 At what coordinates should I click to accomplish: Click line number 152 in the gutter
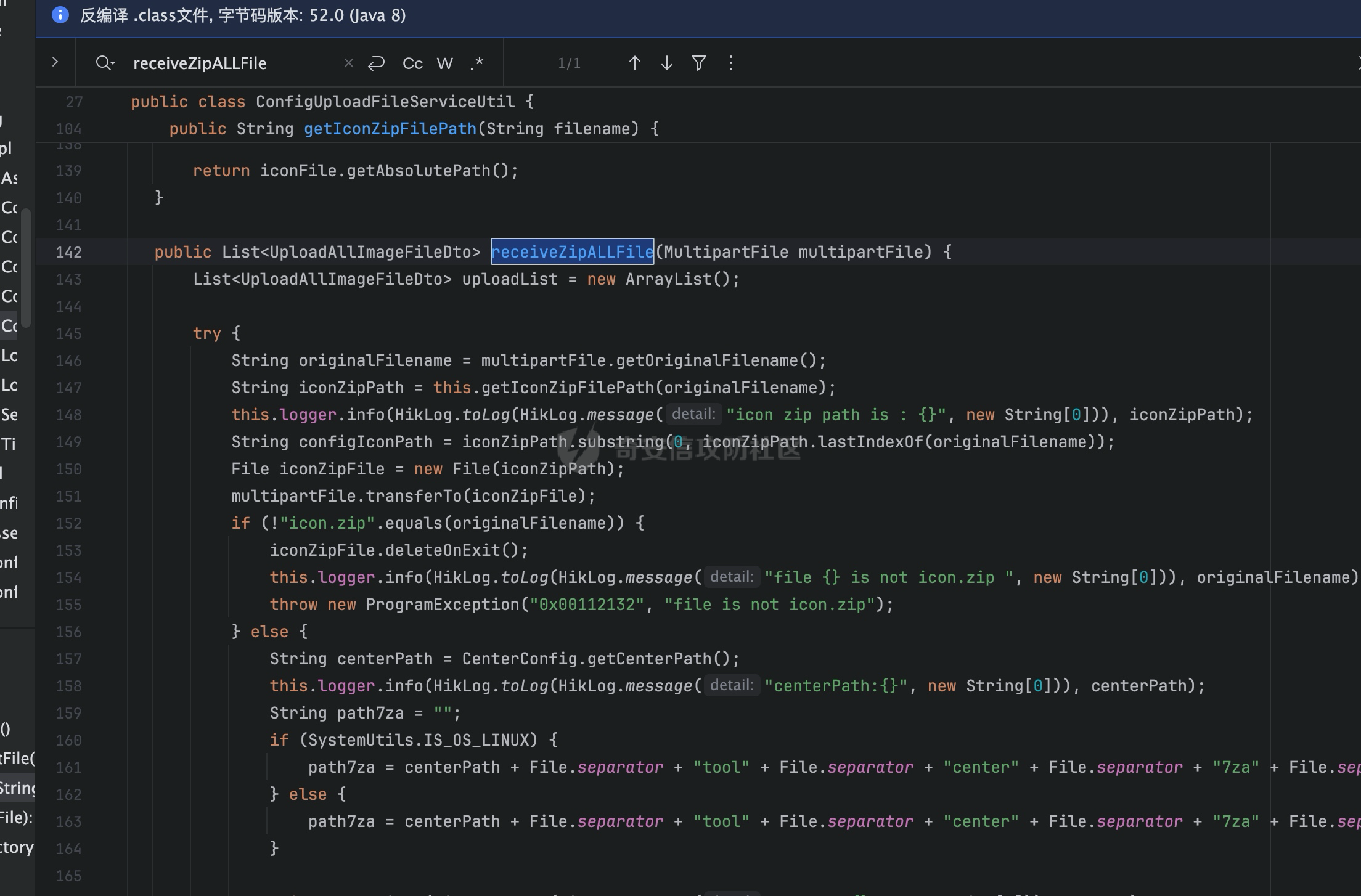pos(68,523)
